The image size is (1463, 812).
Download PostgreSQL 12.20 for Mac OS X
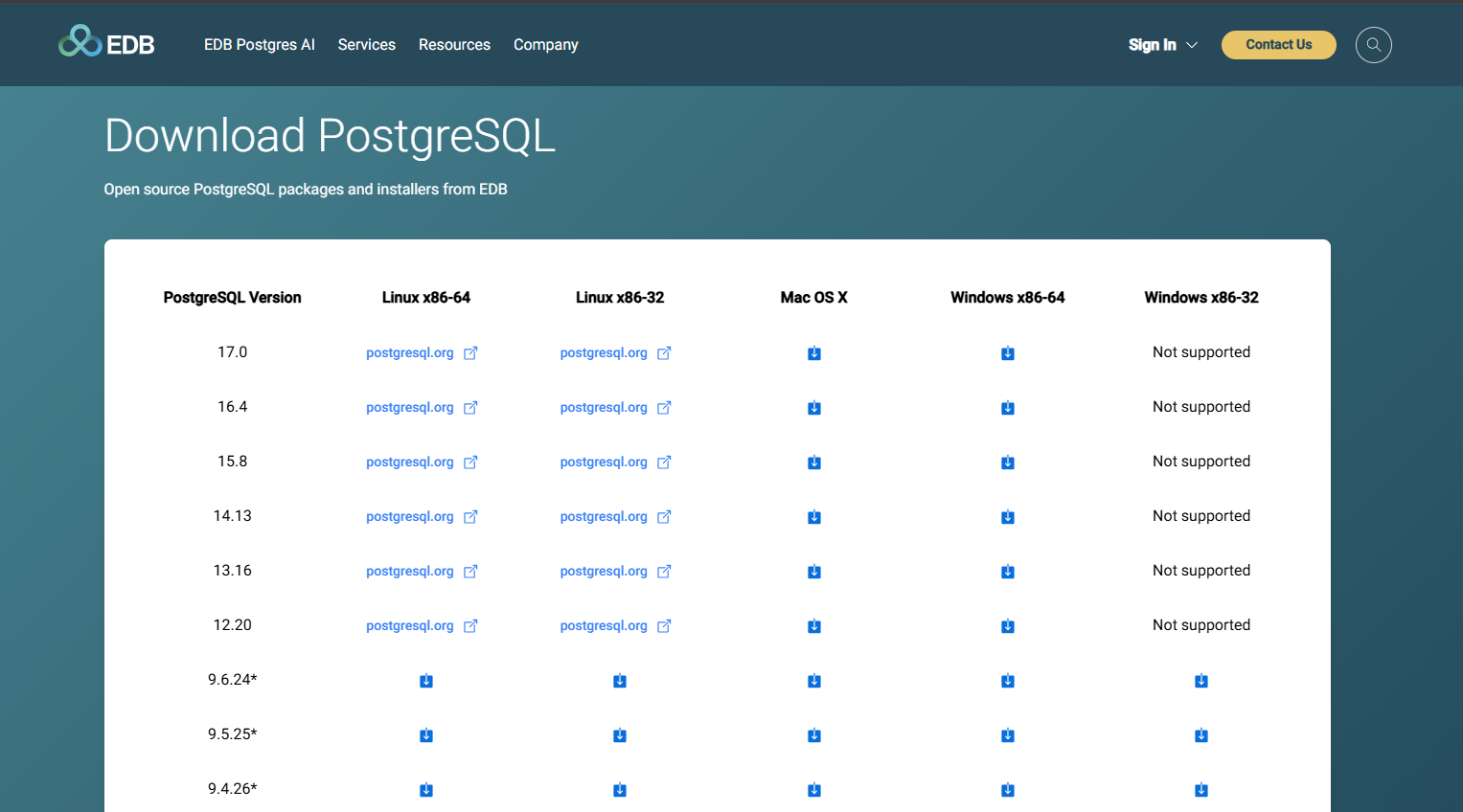[814, 626]
